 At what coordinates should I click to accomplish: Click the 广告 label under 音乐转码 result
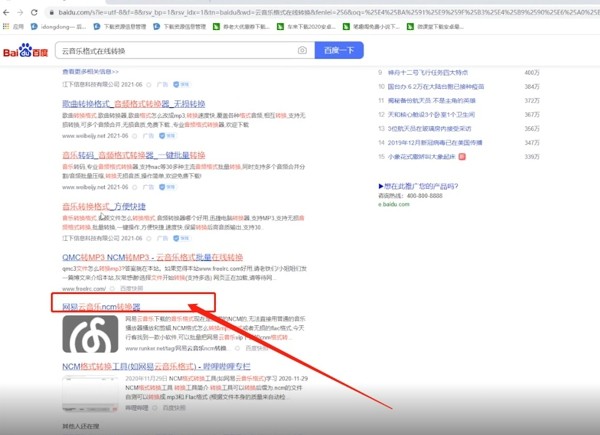[x=148, y=187]
